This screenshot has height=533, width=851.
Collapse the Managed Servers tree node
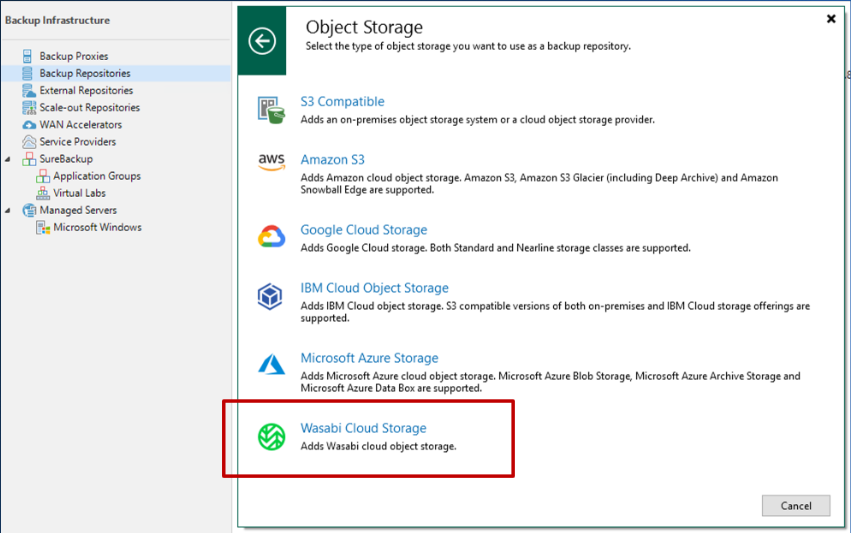(8, 210)
